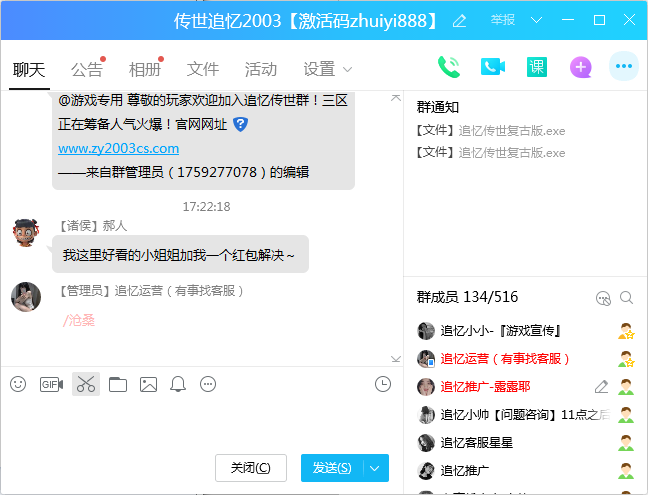Screen dimensions: 648x495
Task: Expand the 设置 tab dropdown
Action: pos(348,69)
